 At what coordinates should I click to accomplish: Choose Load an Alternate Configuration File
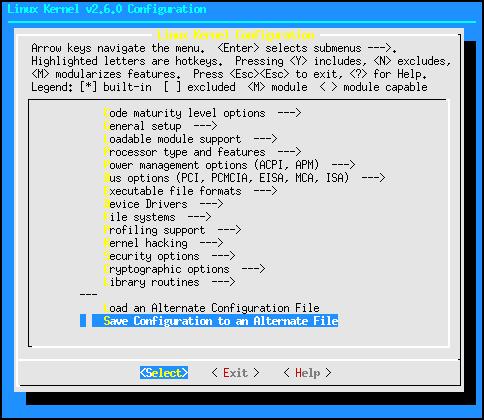(211, 308)
